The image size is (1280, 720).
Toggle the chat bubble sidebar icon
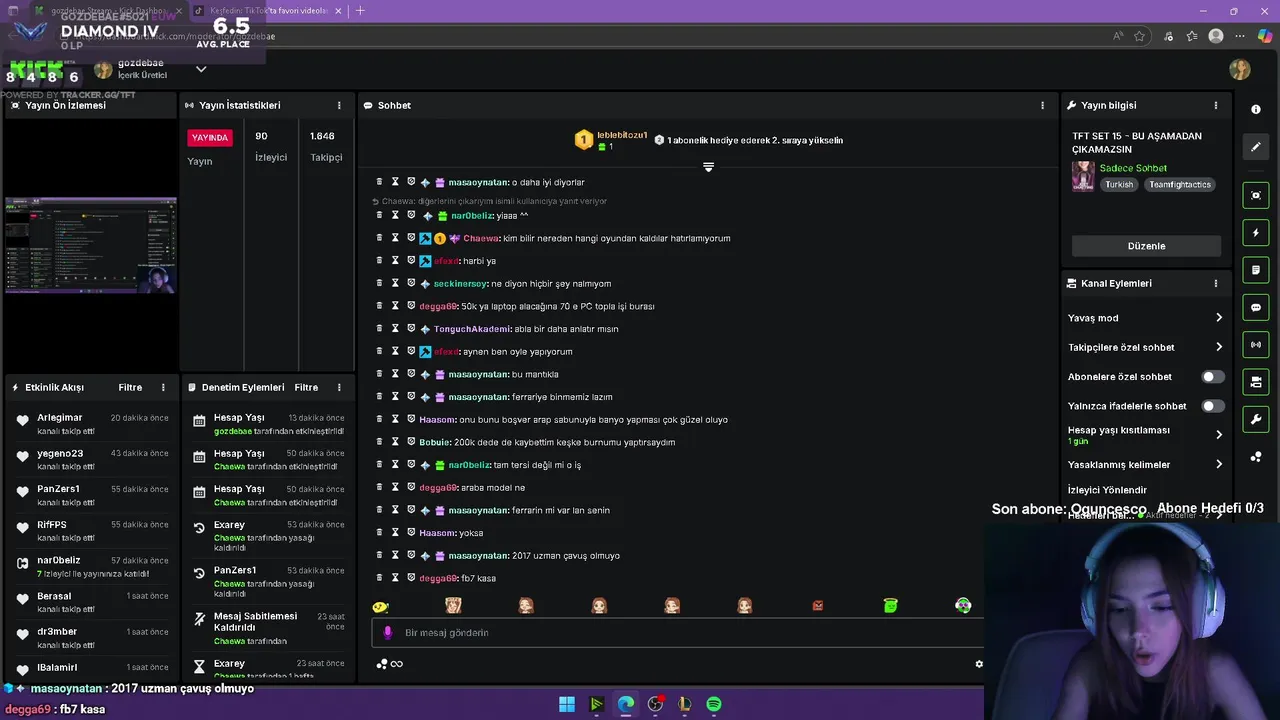tap(1256, 307)
